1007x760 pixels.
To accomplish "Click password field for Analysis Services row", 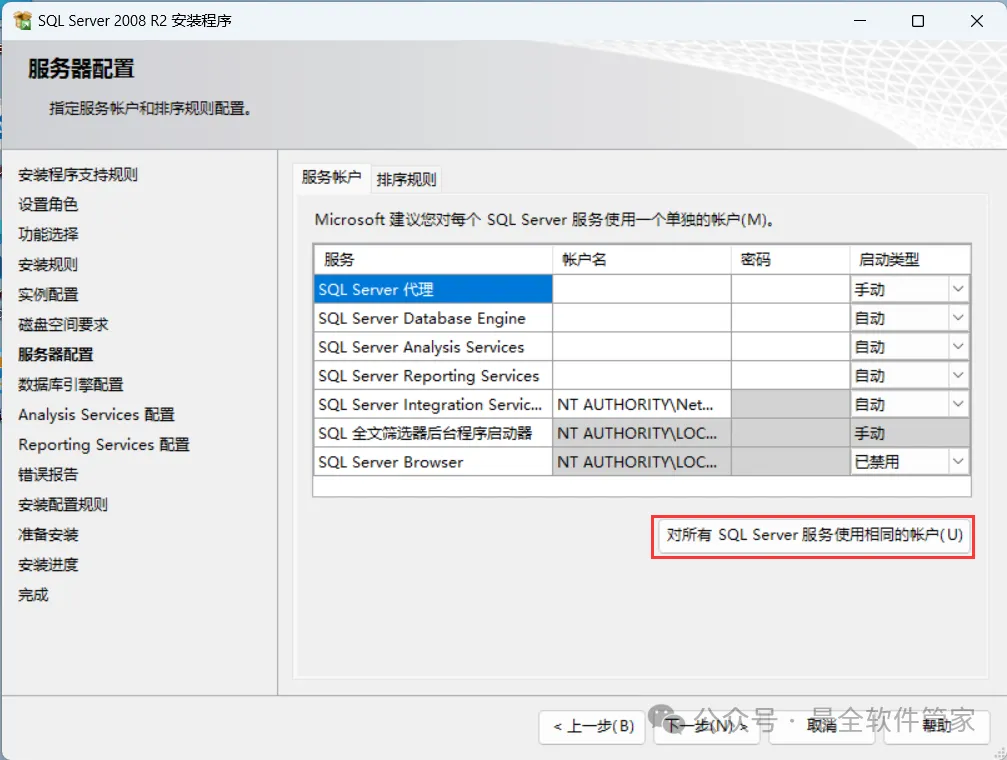I will 791,347.
